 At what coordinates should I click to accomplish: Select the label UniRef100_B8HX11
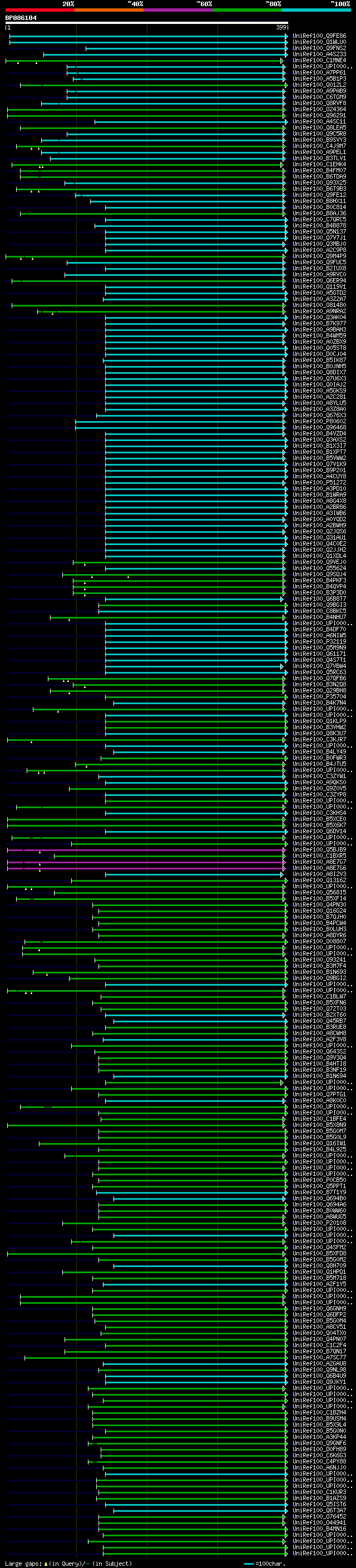point(319,201)
